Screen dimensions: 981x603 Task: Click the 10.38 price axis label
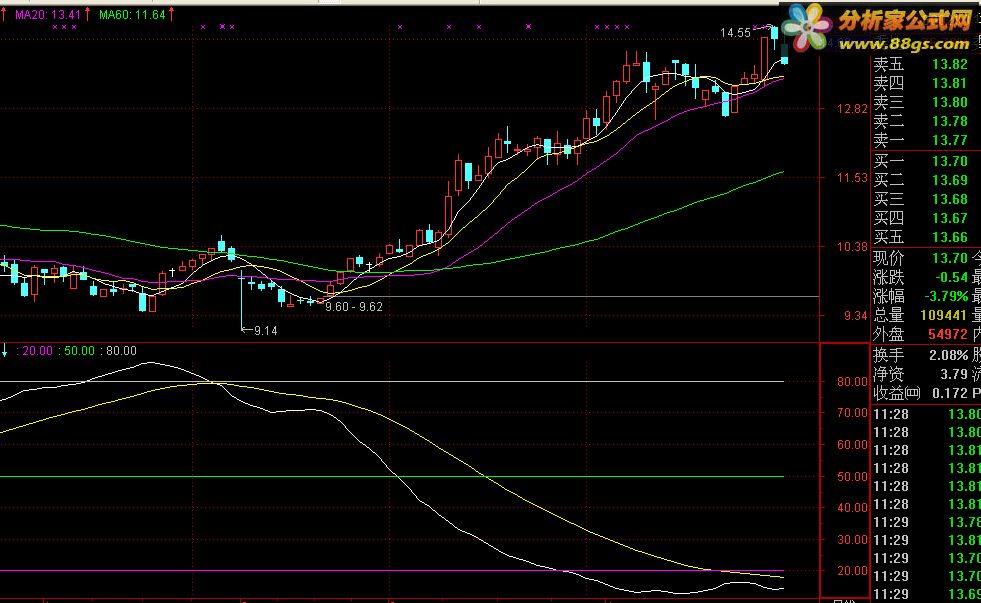coord(852,246)
